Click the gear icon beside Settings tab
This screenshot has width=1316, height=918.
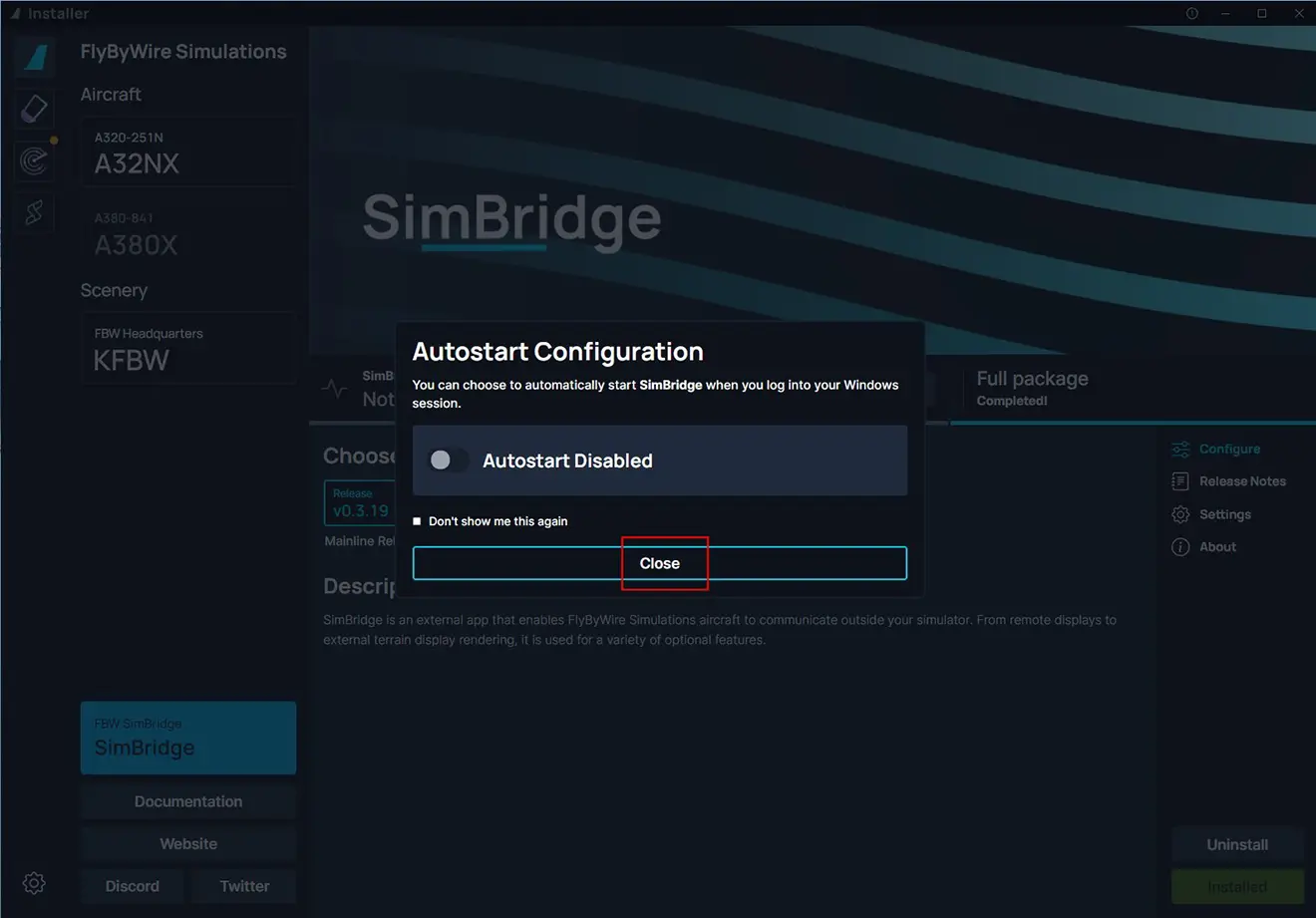(1180, 514)
